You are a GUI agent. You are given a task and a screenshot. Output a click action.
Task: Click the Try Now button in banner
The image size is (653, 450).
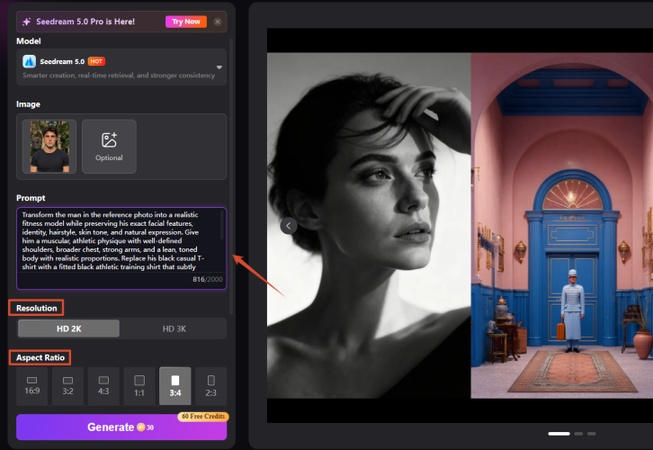click(186, 22)
